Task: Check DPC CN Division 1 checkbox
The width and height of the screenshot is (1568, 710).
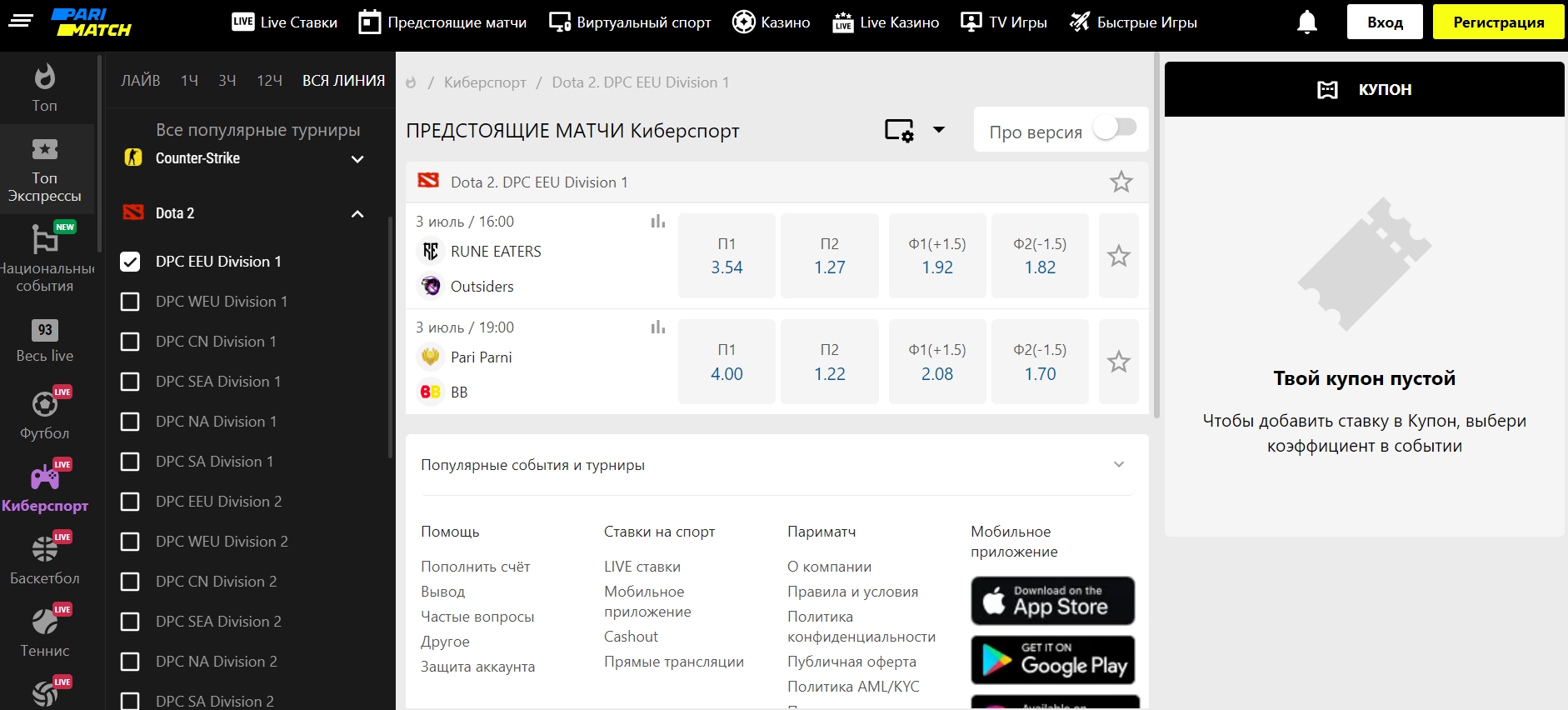Action: [x=130, y=342]
